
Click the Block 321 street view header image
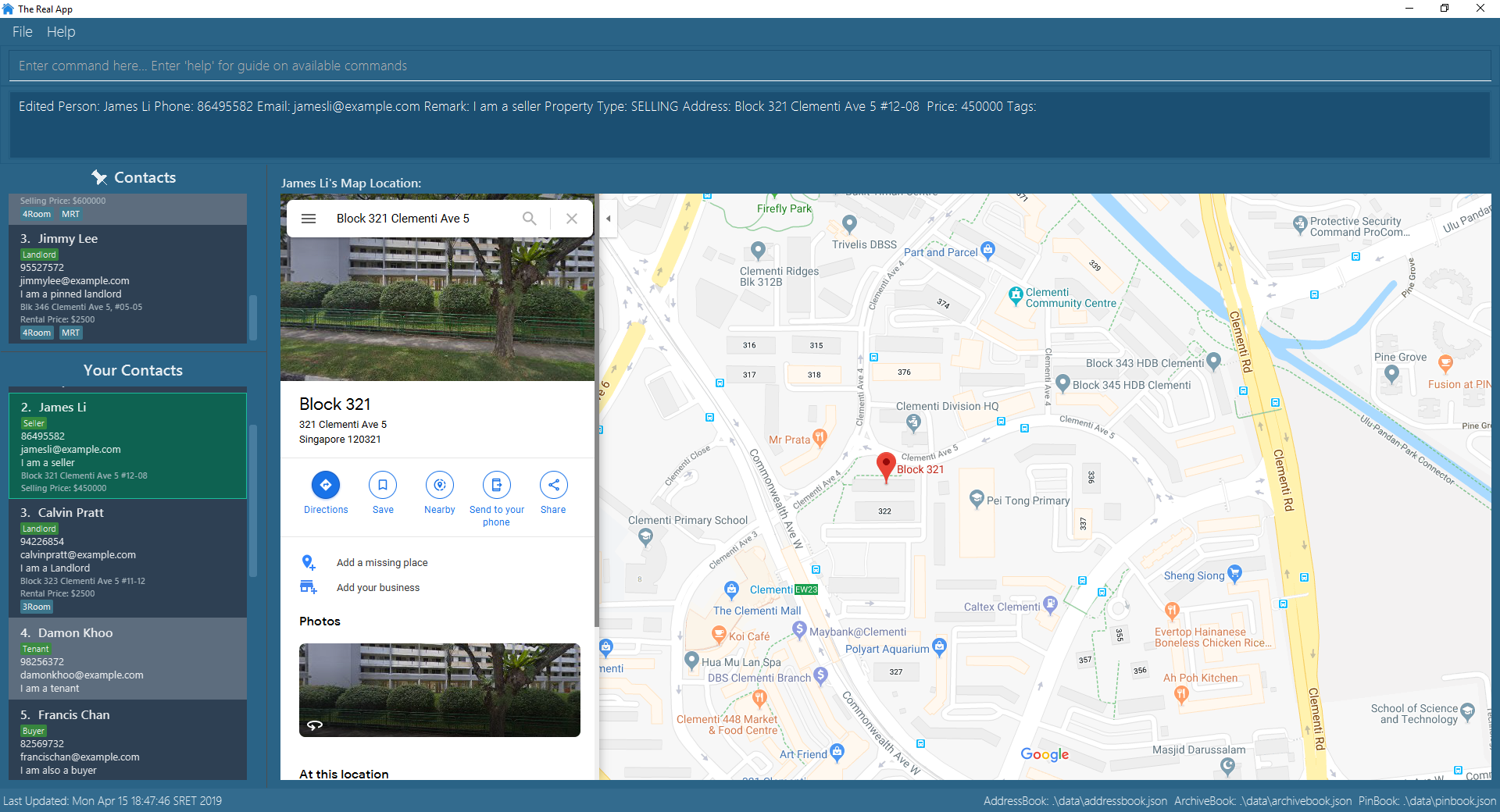point(437,309)
